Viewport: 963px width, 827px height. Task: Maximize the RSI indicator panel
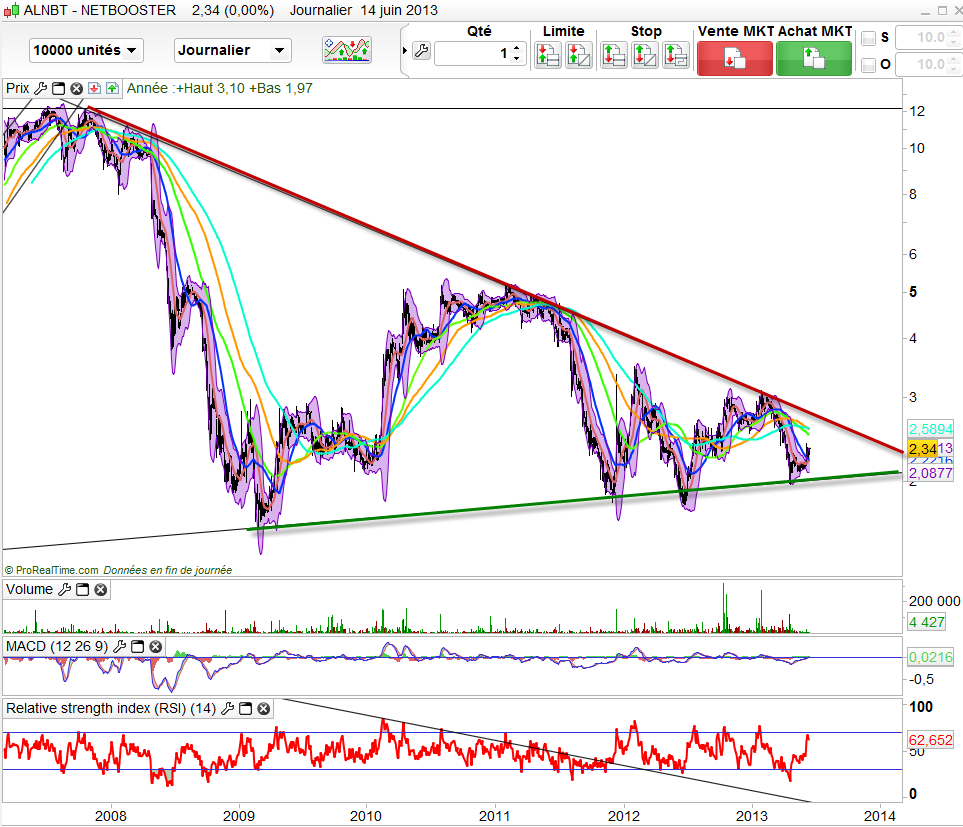[x=243, y=709]
